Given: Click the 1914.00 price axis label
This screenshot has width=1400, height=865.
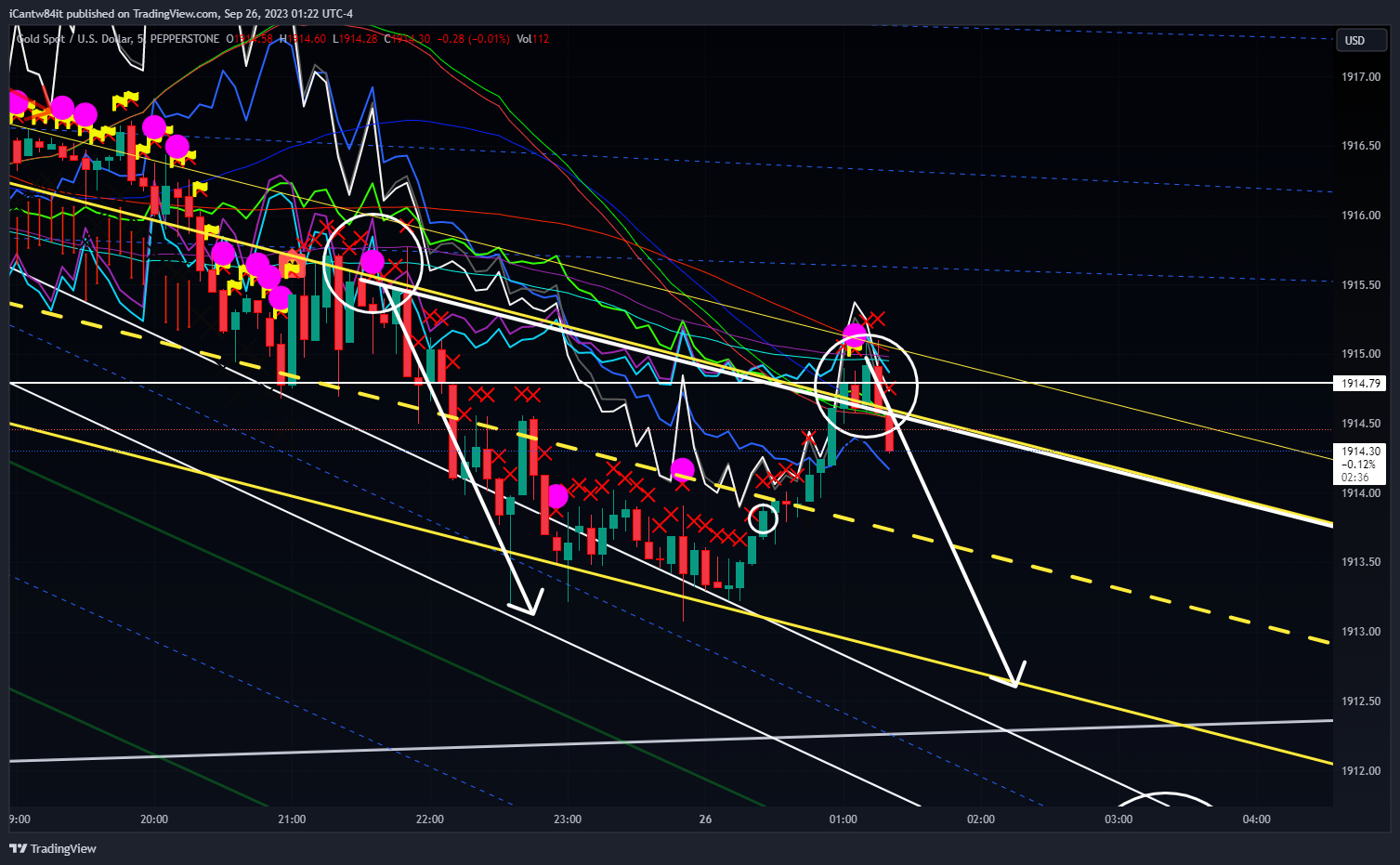Looking at the screenshot, I should tap(1360, 493).
